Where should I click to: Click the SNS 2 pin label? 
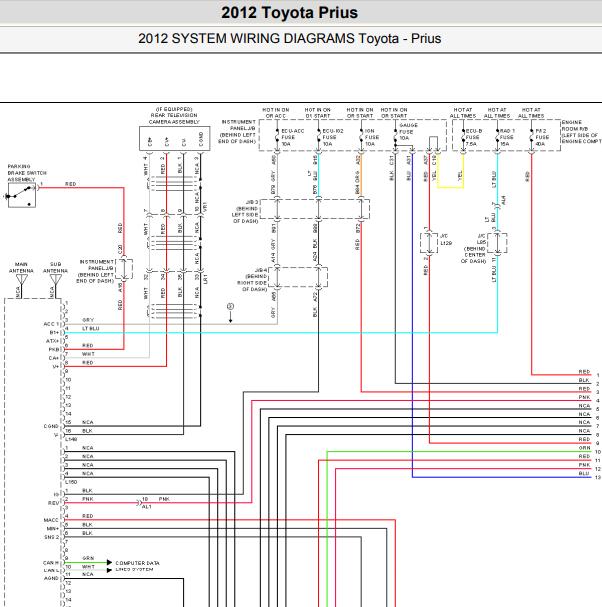[x=52, y=537]
